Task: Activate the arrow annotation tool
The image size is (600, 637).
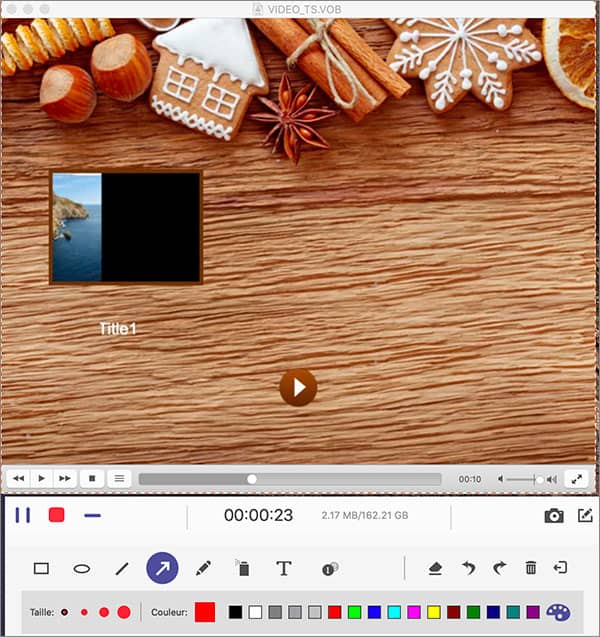Action: click(162, 568)
